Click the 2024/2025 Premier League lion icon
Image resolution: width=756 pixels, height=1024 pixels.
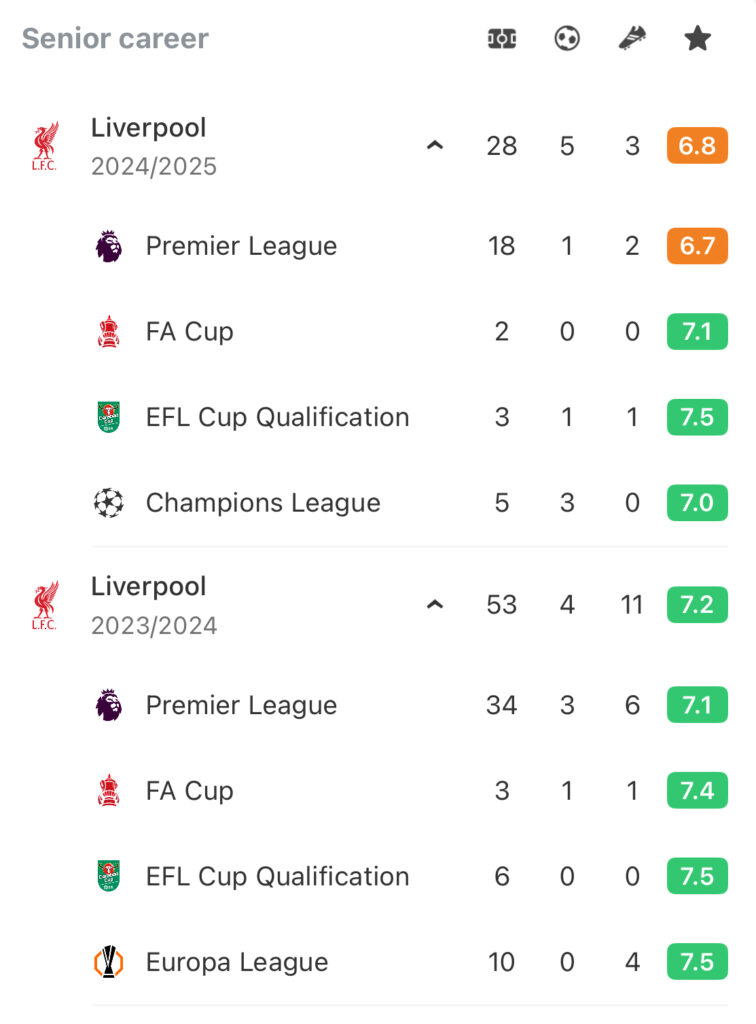[x=108, y=246]
